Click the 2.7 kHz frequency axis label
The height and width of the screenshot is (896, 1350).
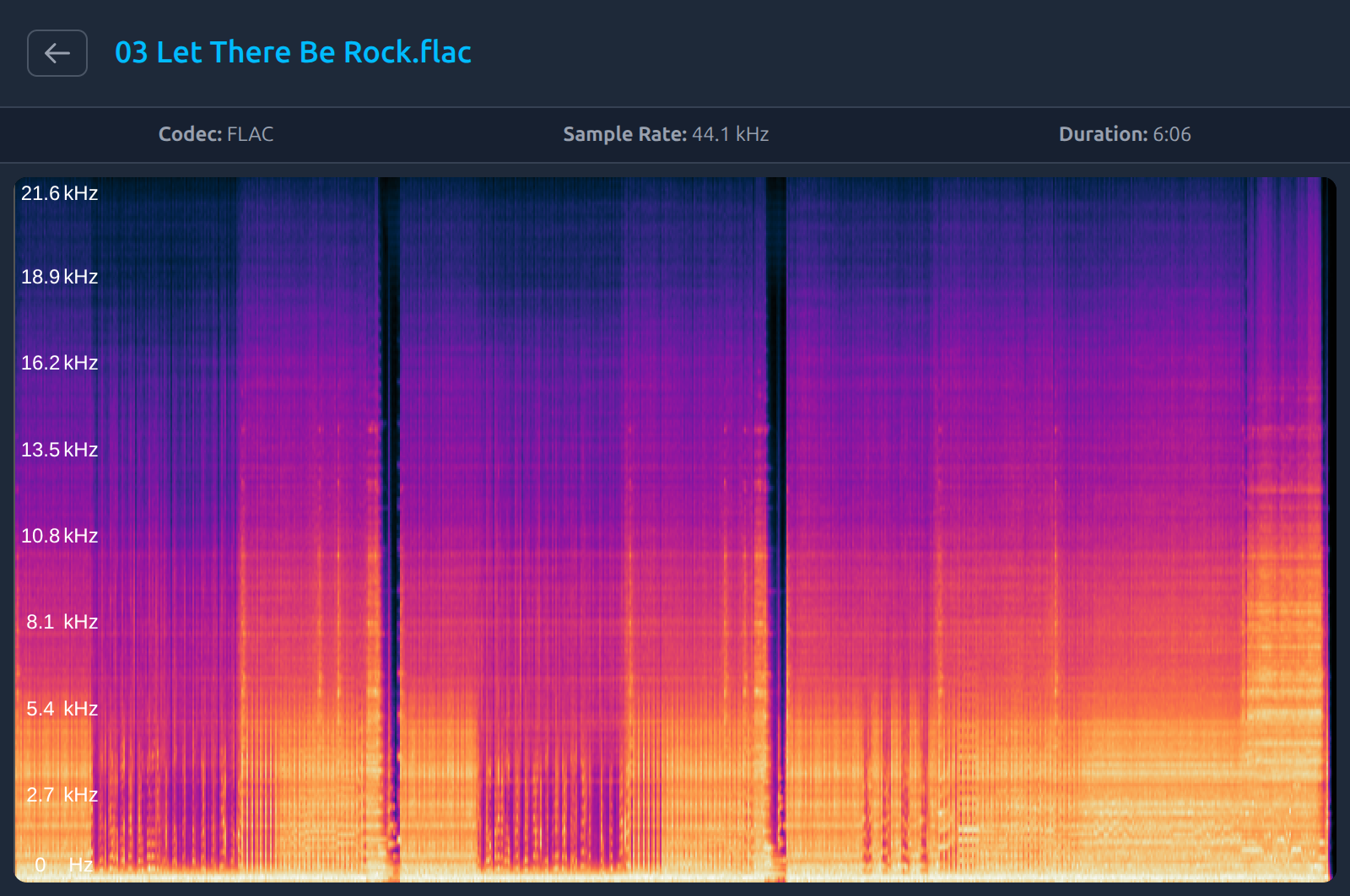[x=62, y=795]
